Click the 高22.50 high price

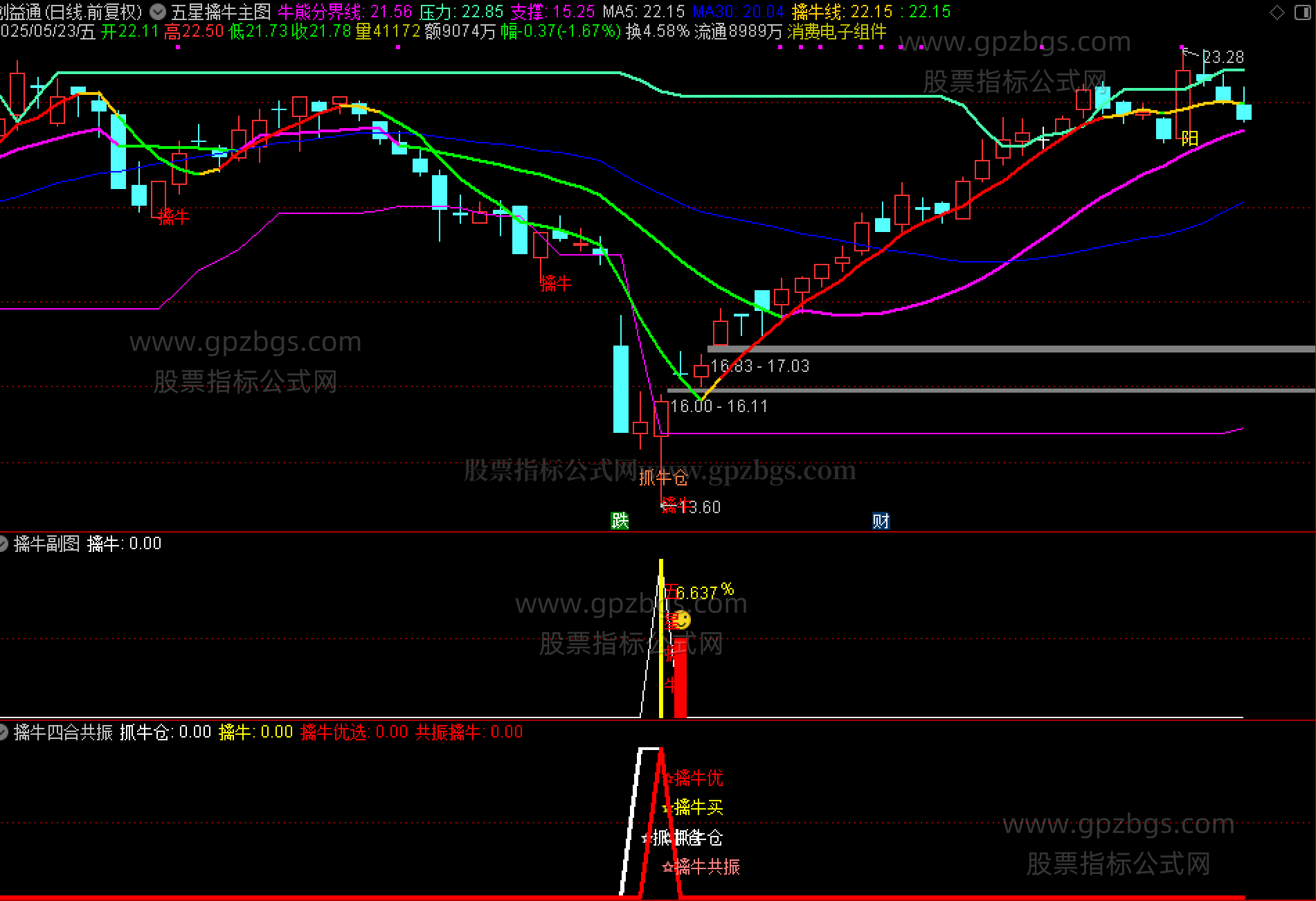194,32
